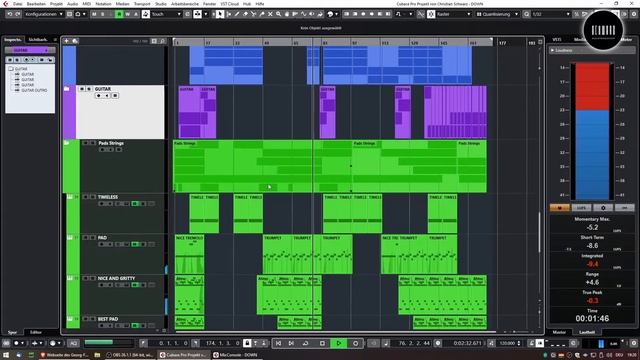Click LUFS unit button under loudness meter
The image size is (640, 360).
[581, 208]
